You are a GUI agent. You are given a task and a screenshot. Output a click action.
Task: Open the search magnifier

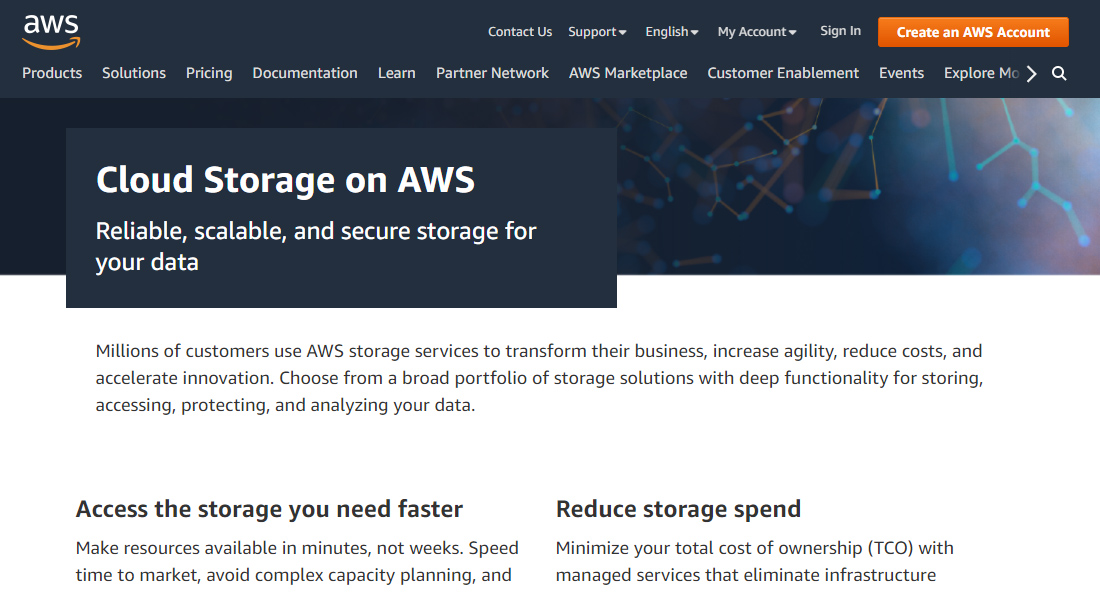tap(1058, 73)
